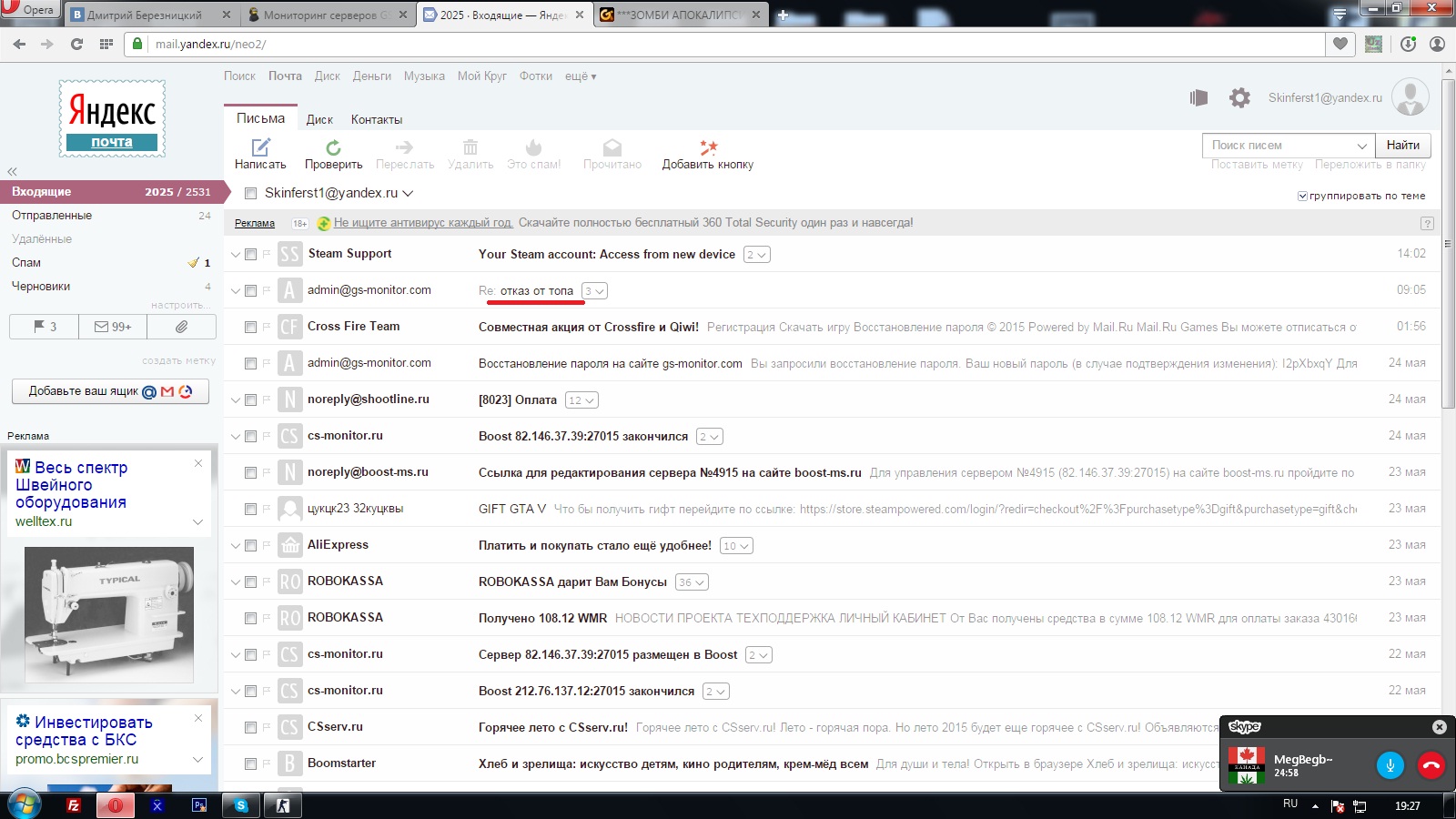
Task: Open Opera speed dial grid icon
Action: tap(106, 44)
